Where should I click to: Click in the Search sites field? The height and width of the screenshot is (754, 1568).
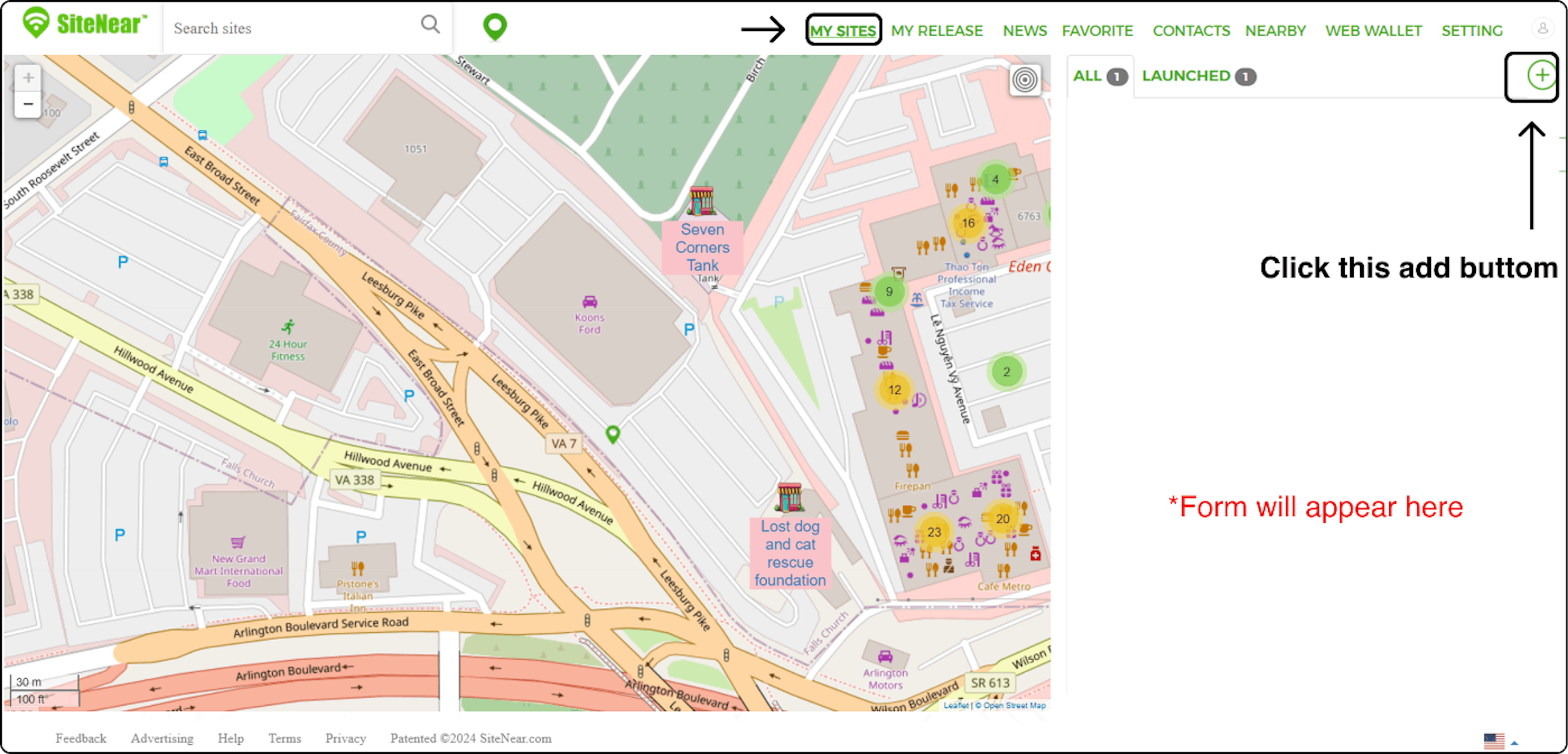click(286, 28)
